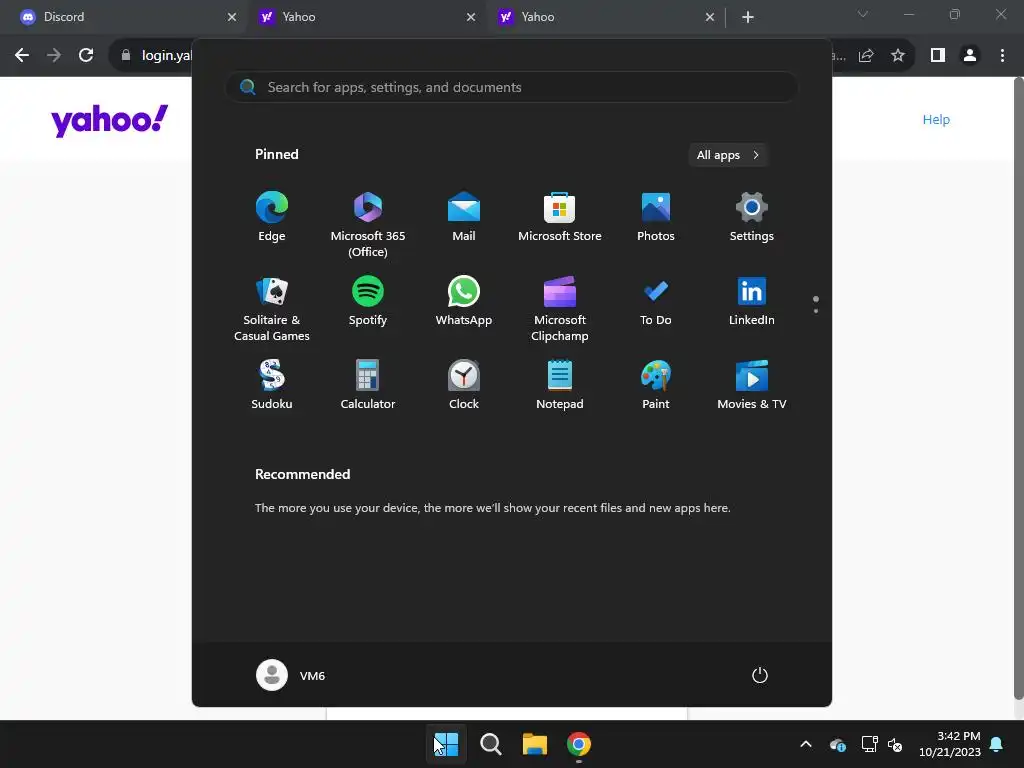Expand the All apps list
1024x768 pixels.
point(728,155)
